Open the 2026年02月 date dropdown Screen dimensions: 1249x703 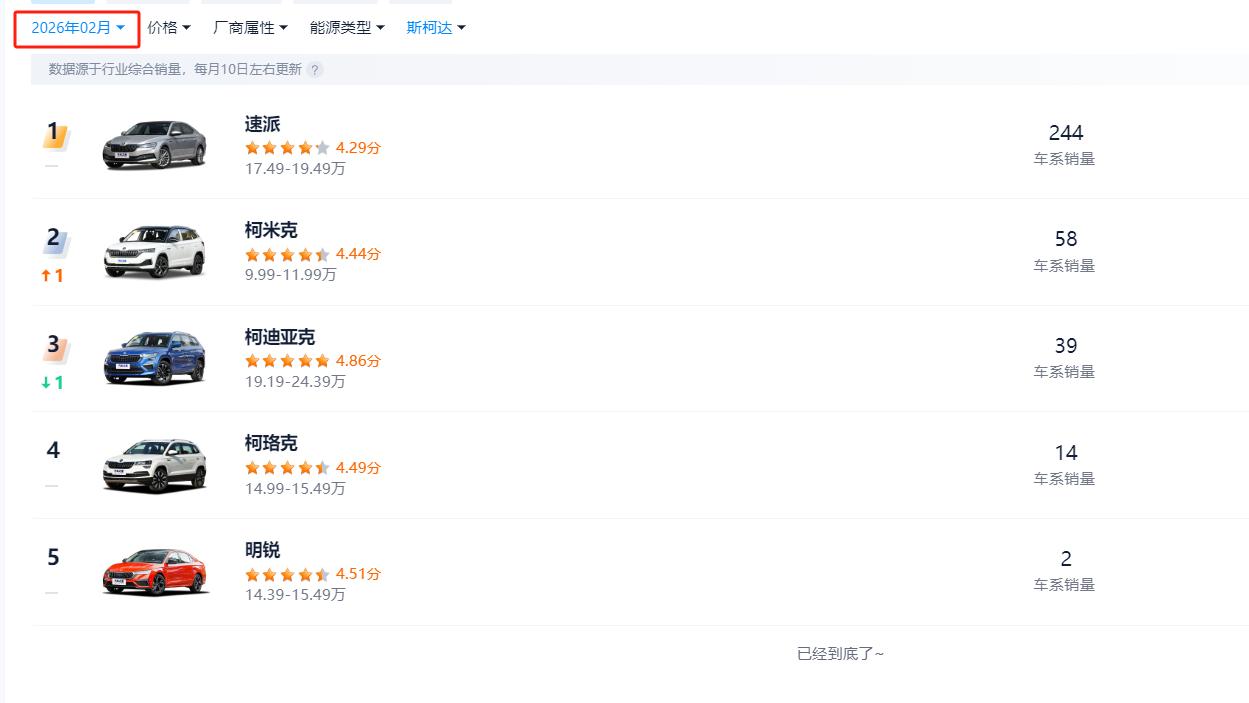(77, 28)
